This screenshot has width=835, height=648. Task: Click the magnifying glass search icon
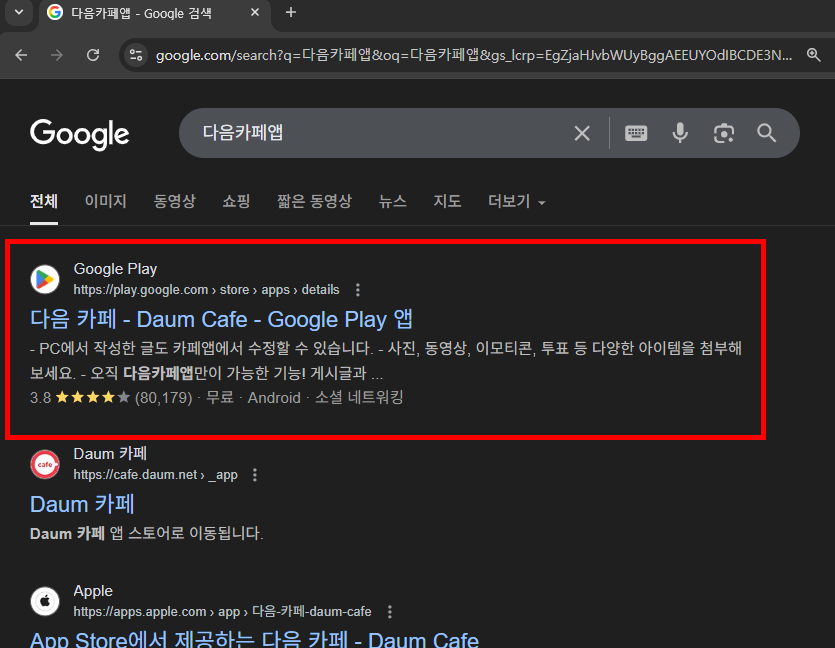(x=766, y=132)
